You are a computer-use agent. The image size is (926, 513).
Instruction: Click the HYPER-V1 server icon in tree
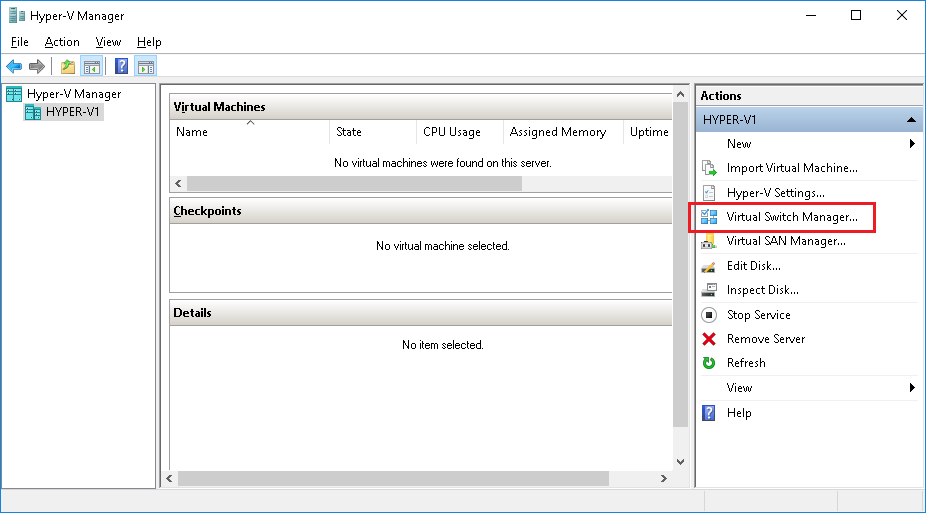[33, 112]
